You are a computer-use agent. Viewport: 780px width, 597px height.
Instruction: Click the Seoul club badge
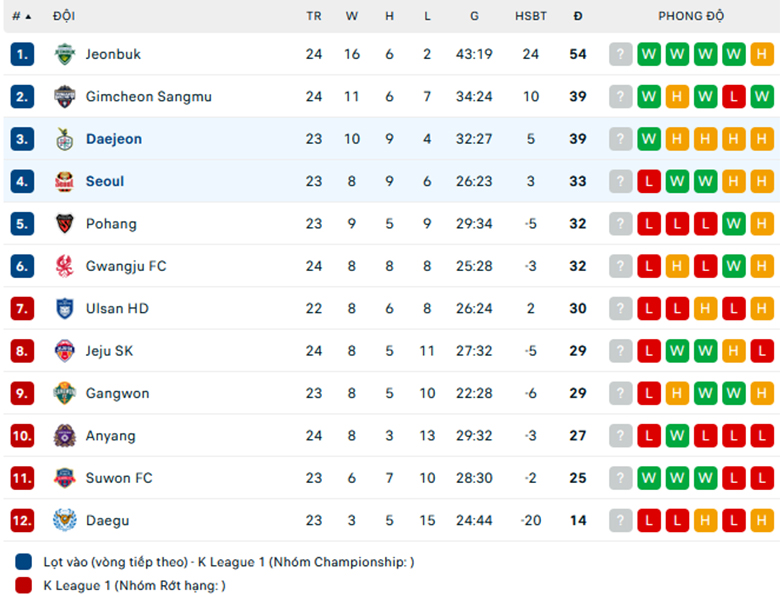coord(65,181)
